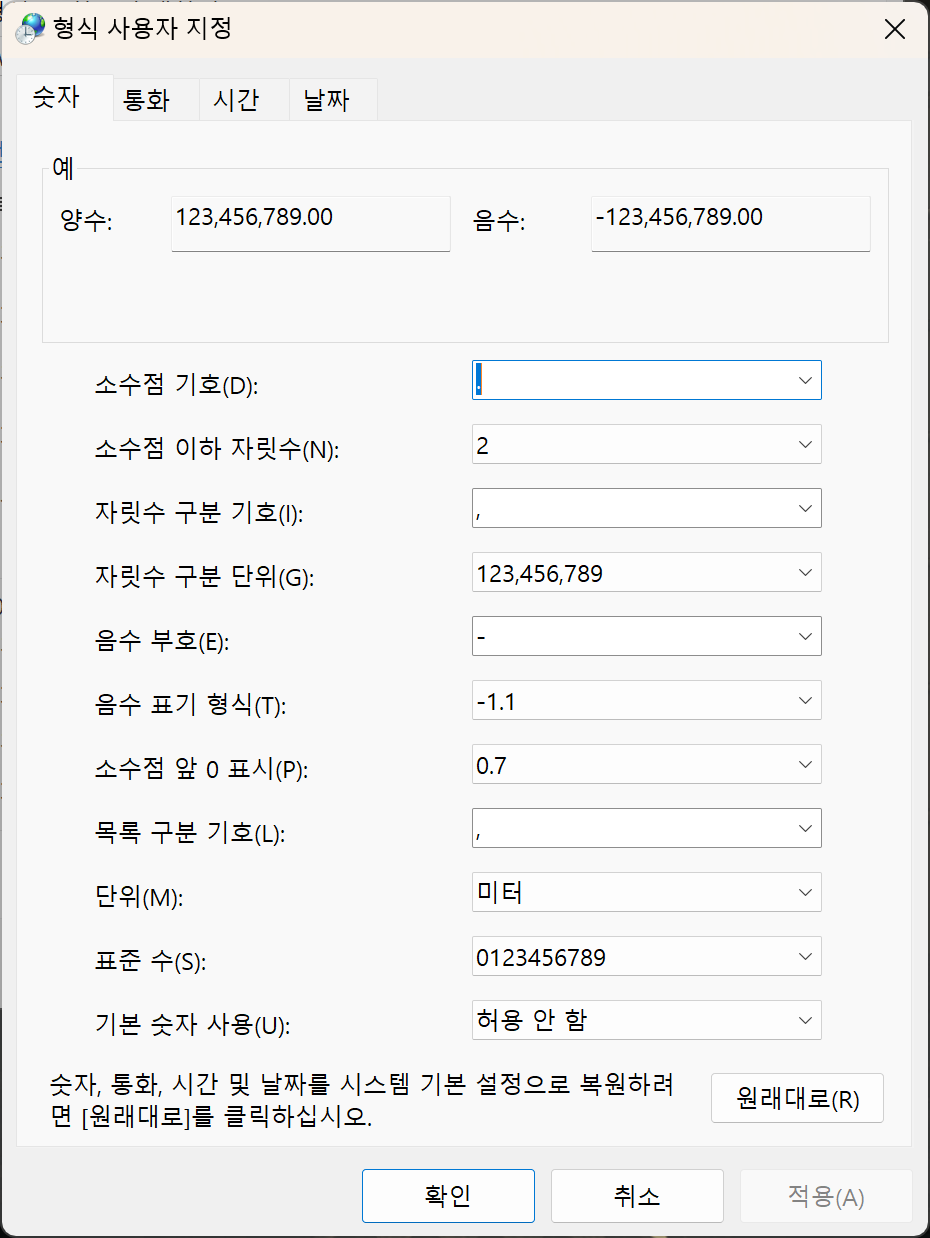Select the 숫자 tab
Viewport: 930px width, 1238px height.
(58, 98)
